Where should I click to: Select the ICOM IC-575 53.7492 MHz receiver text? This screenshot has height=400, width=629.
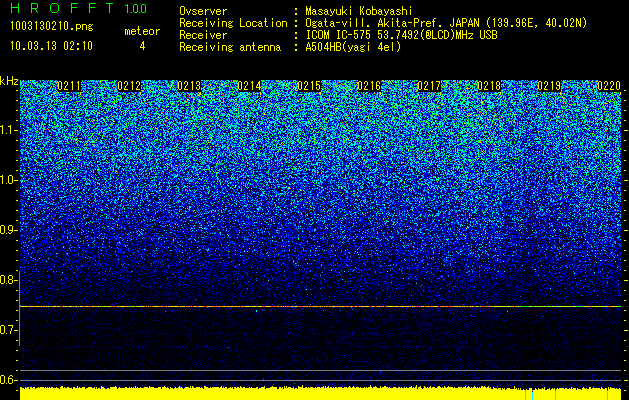pos(401,35)
